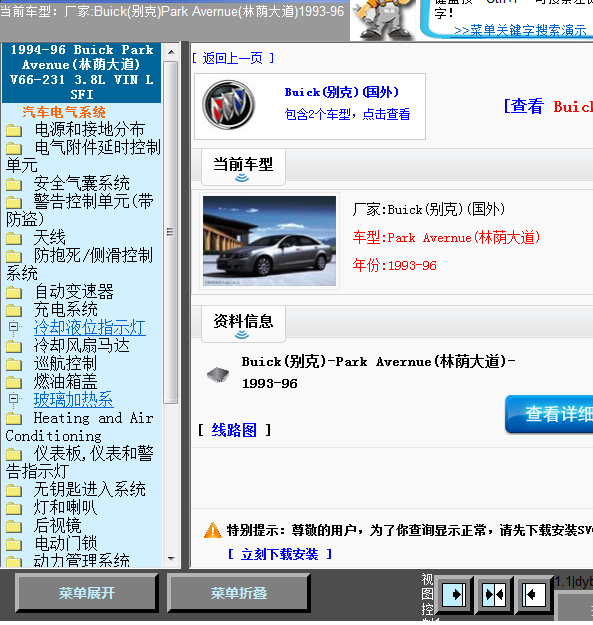Collapse the 玻璃加热系 tree node
593x625 pixels.
[x=13, y=399]
